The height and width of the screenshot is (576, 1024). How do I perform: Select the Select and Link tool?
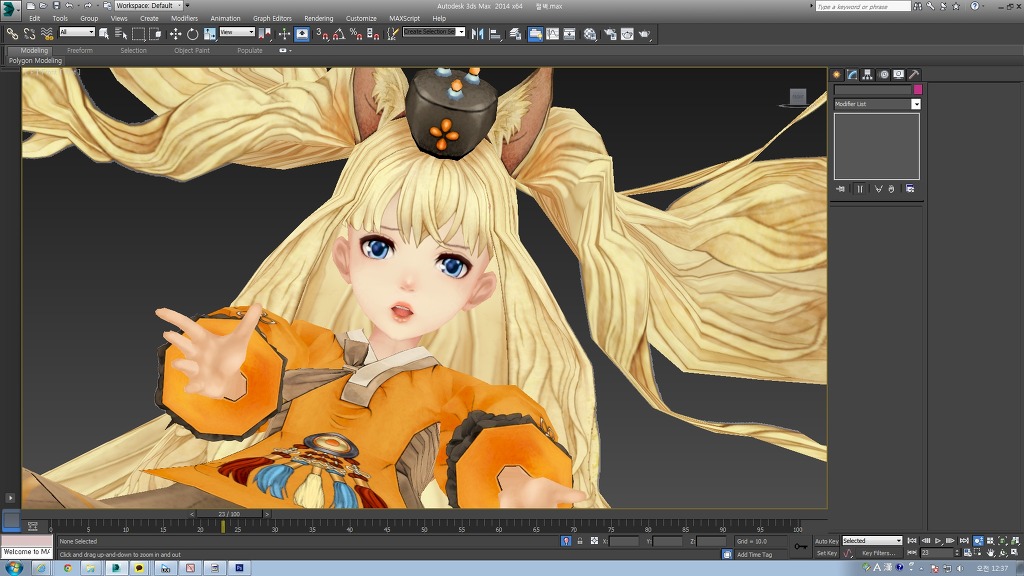pyautogui.click(x=12, y=33)
